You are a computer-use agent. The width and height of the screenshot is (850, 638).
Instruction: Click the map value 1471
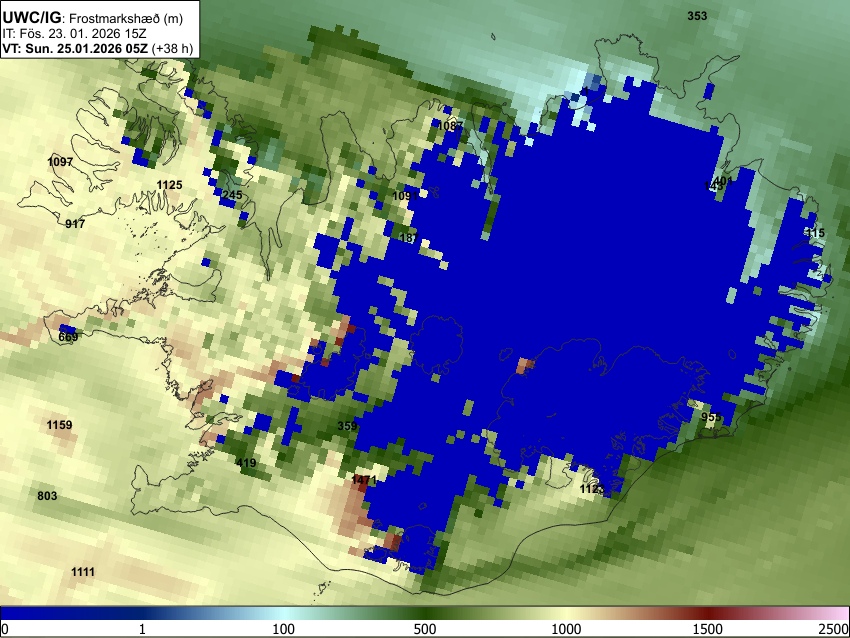[364, 480]
